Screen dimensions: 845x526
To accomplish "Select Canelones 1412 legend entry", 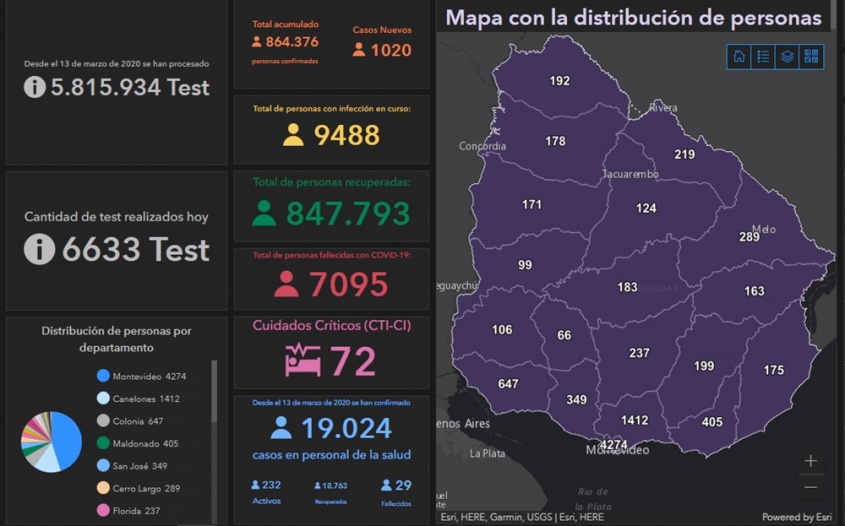I will tap(145, 399).
